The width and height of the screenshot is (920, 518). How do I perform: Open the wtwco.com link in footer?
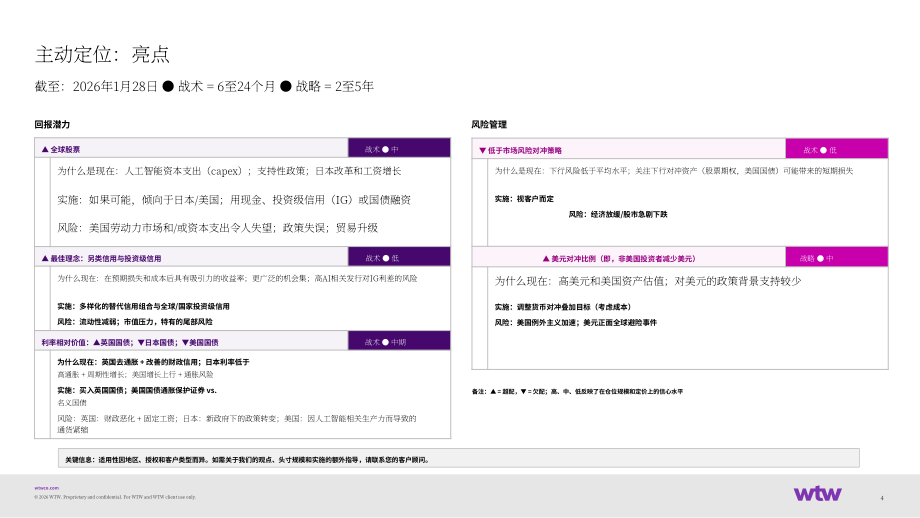tap(46, 488)
